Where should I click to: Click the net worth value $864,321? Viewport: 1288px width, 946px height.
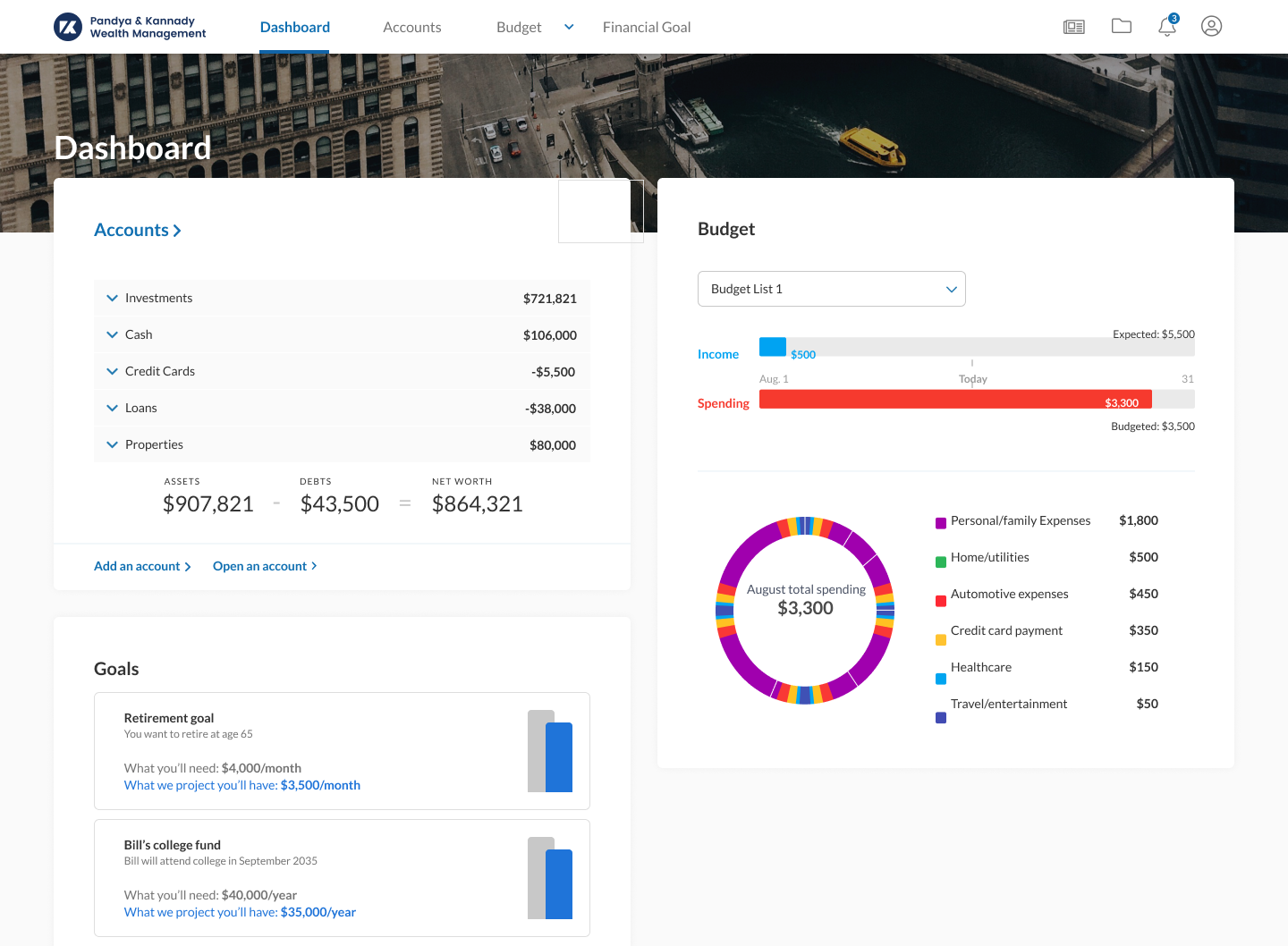click(x=478, y=504)
